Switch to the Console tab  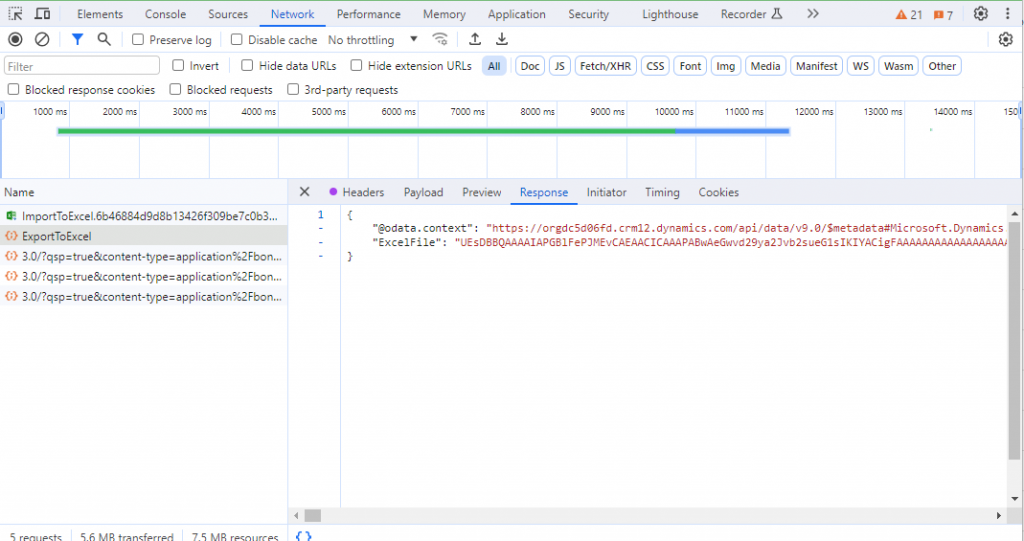click(165, 14)
